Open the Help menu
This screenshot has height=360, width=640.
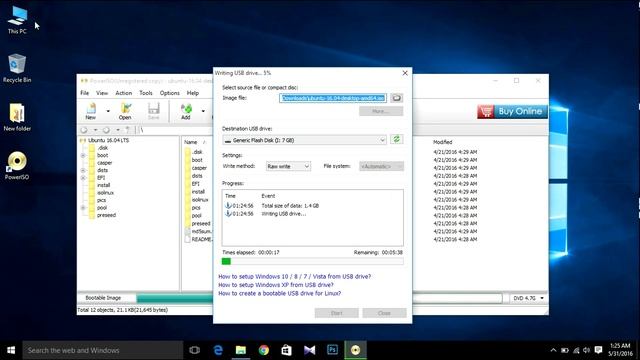193,93
